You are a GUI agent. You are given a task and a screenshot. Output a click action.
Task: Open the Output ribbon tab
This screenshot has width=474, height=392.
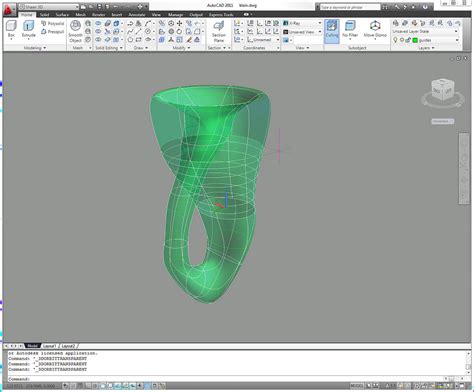(196, 15)
